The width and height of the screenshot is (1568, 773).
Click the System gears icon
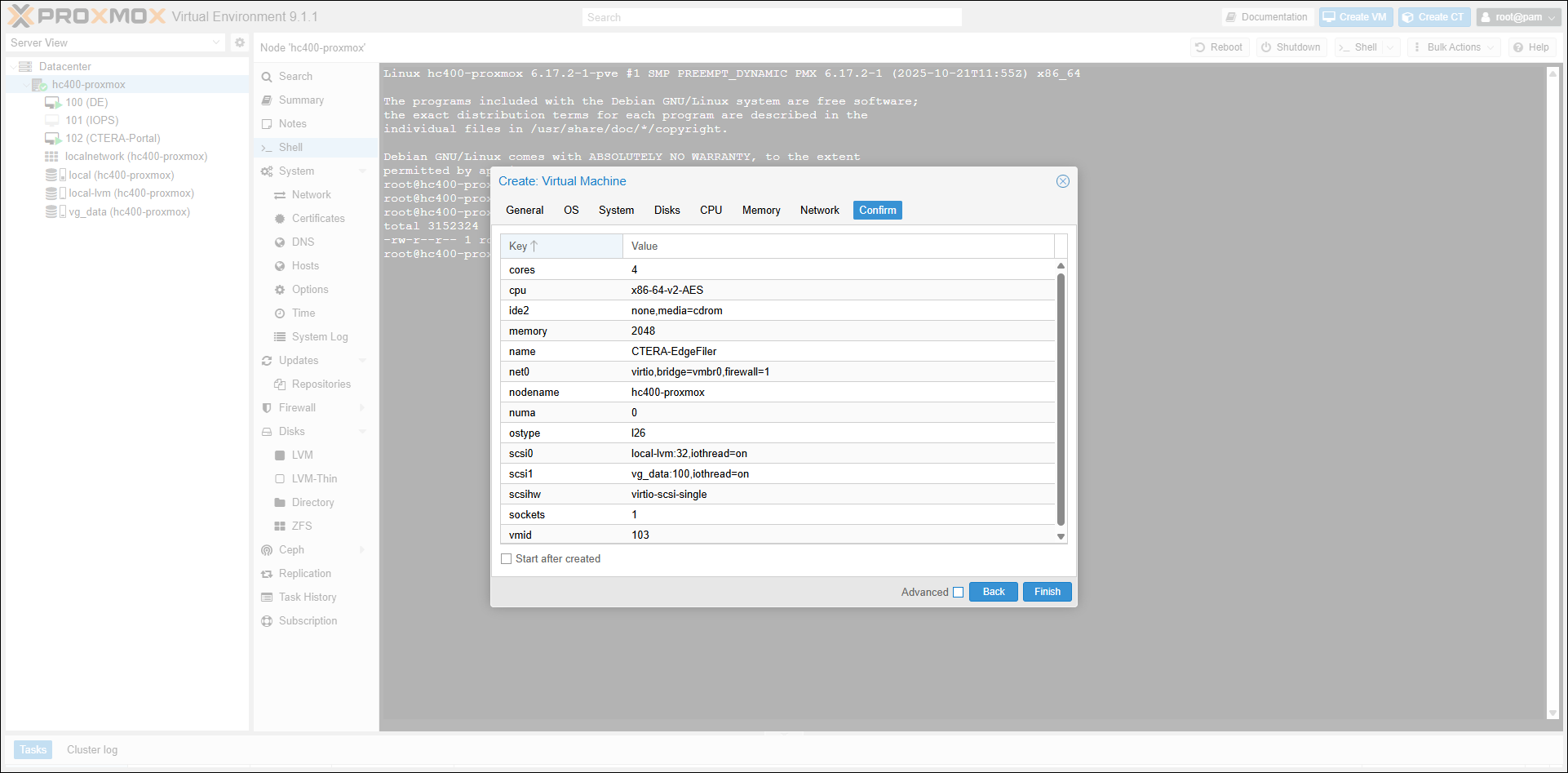tap(267, 171)
